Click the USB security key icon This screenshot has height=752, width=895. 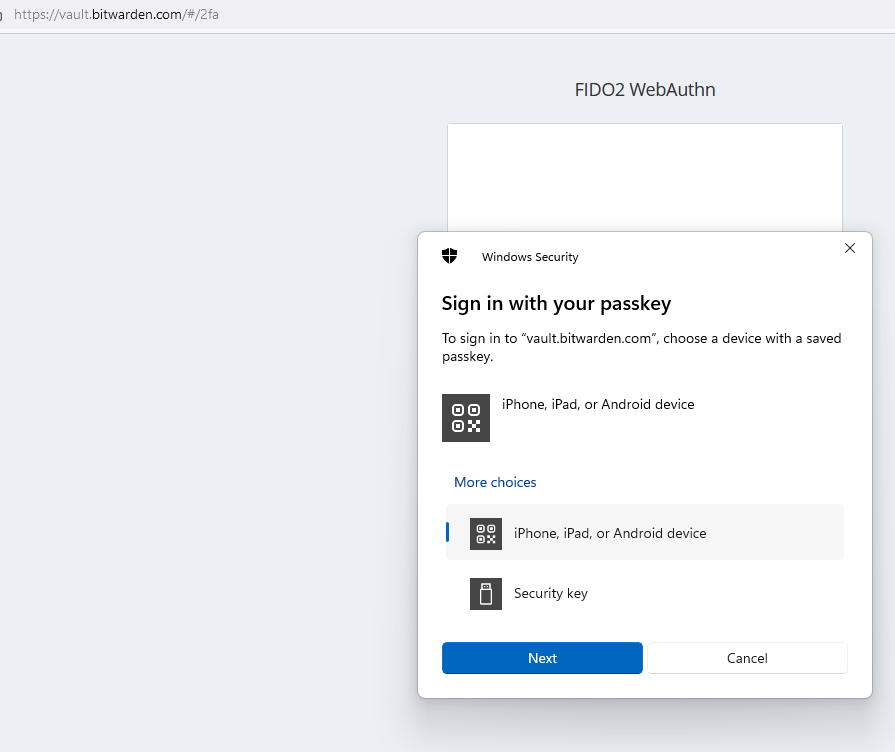point(486,594)
